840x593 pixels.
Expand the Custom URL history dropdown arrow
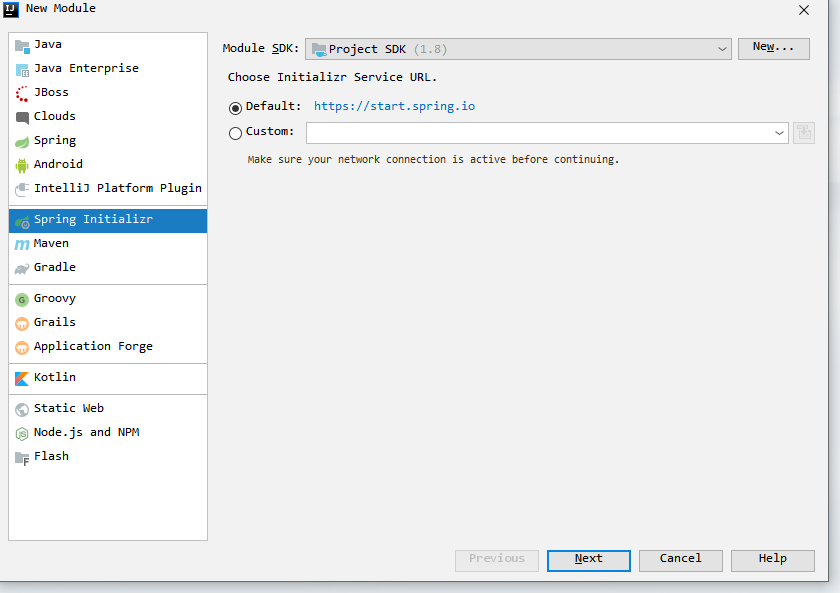[x=779, y=133]
